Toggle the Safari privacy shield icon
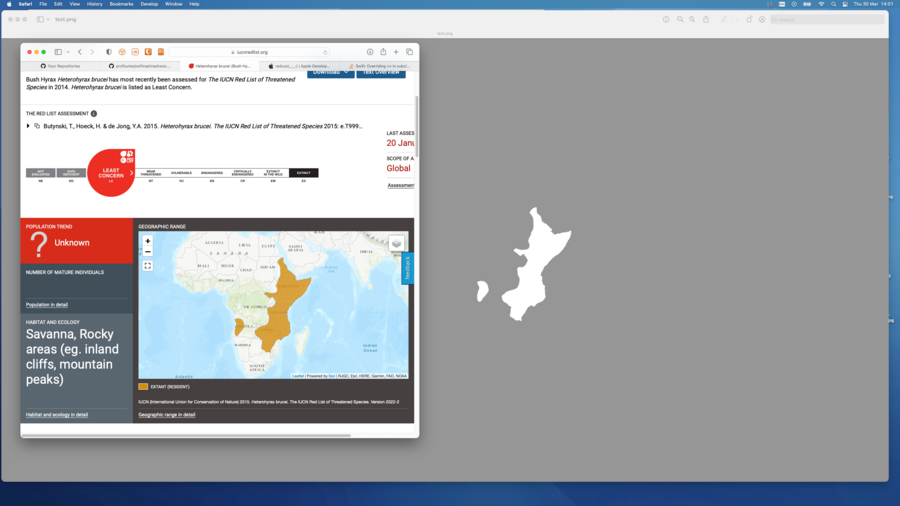 [x=109, y=52]
